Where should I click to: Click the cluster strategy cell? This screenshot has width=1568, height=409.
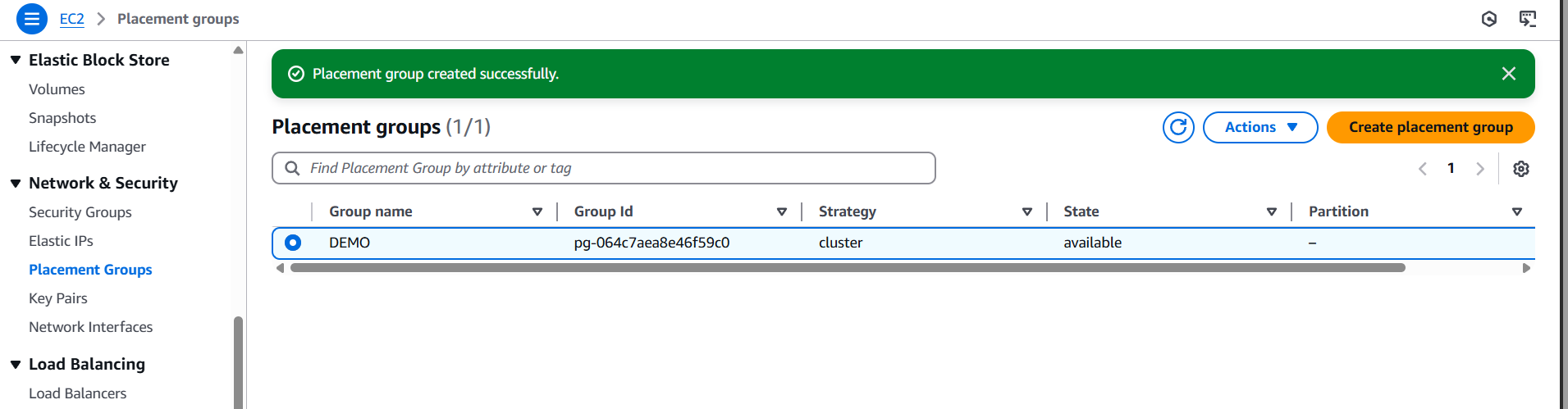(840, 243)
